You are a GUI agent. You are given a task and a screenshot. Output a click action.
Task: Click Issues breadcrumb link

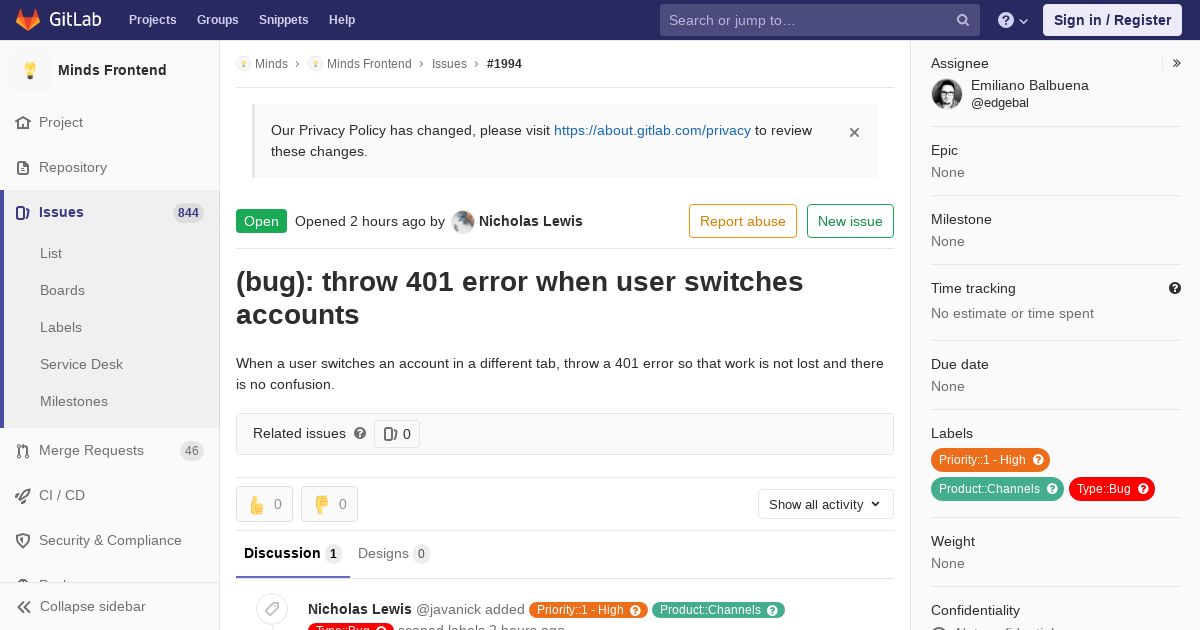449,64
